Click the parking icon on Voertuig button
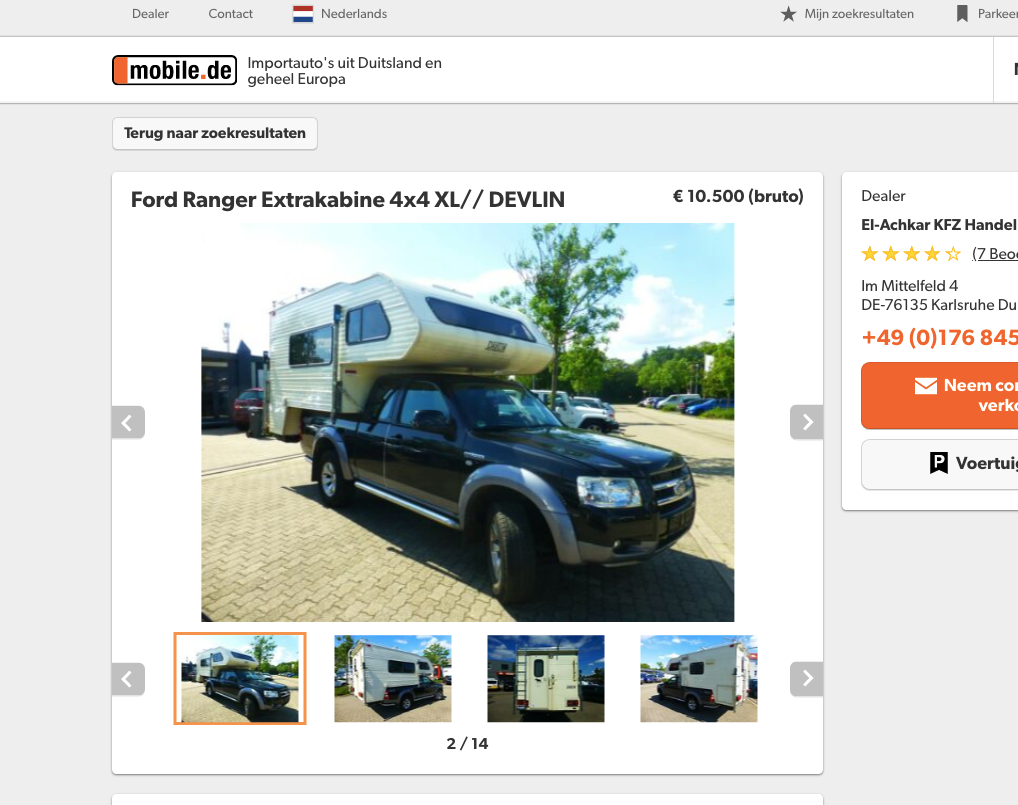The width and height of the screenshot is (1018, 805). tap(939, 463)
